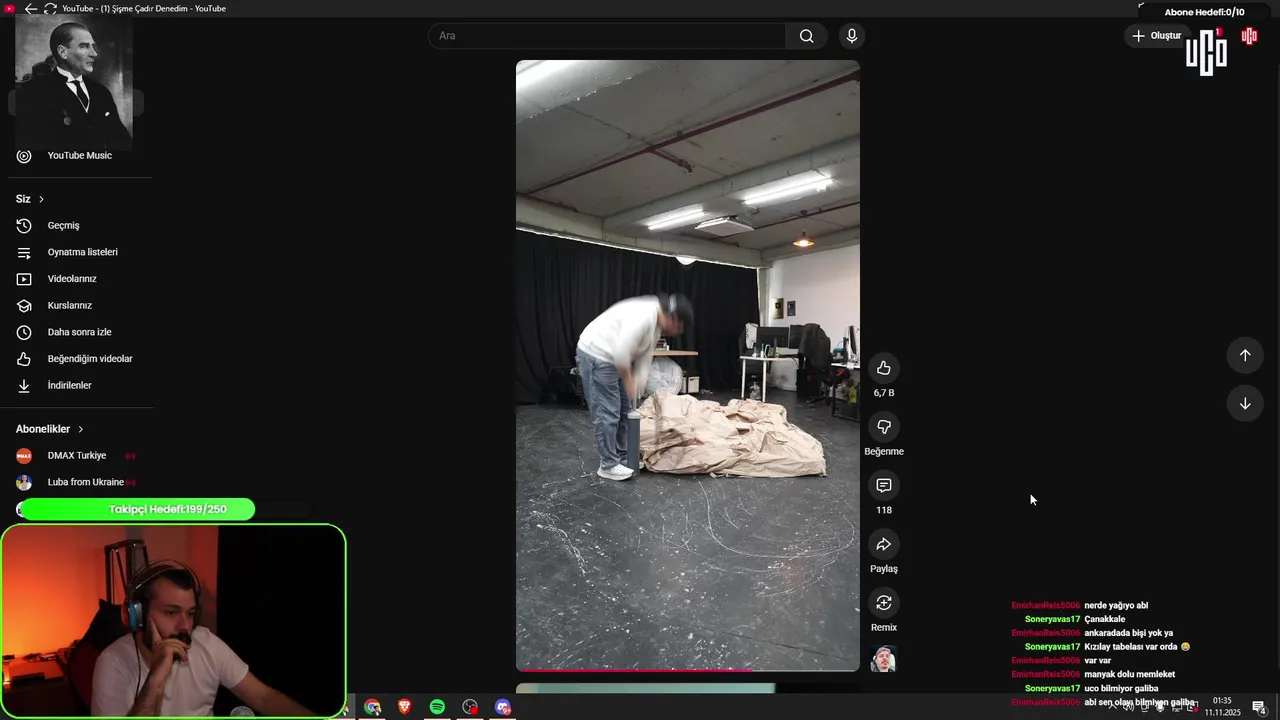1280x720 pixels.
Task: Open the Remix option
Action: [884, 603]
